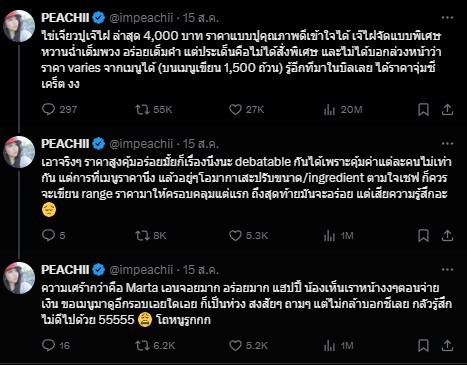The image size is (467, 365).
Task: Like the tweet with 5.2K likes
Action: pyautogui.click(x=248, y=345)
